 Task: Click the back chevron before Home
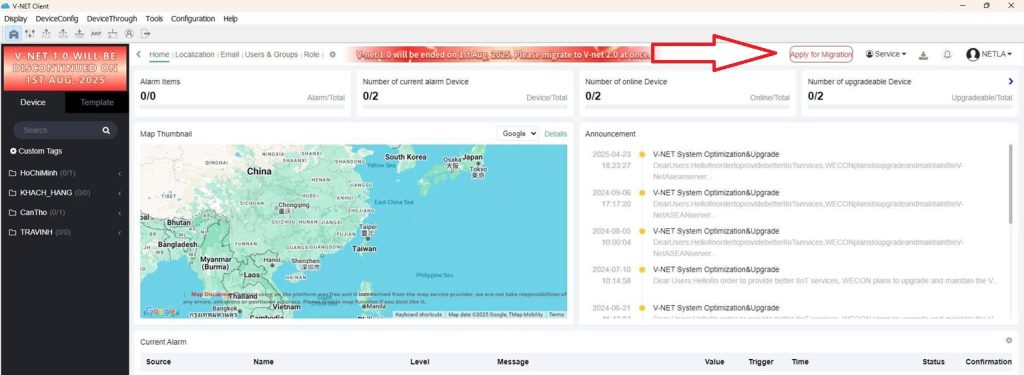coord(138,54)
